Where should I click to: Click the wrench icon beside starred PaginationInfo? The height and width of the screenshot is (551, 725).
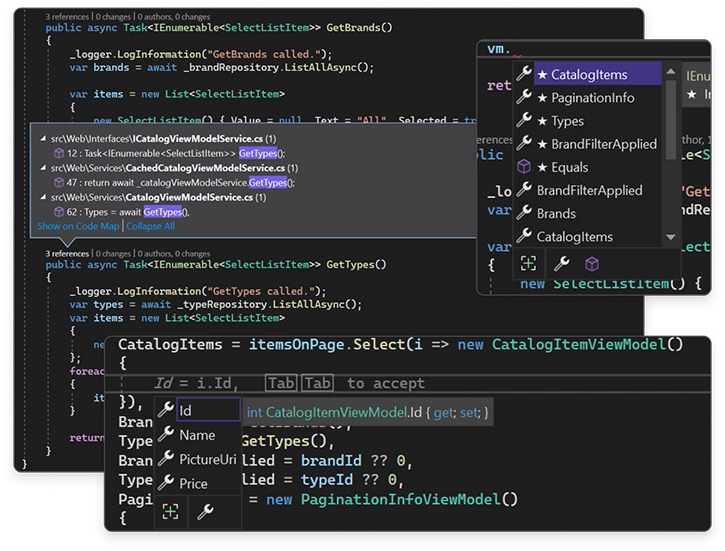point(523,98)
